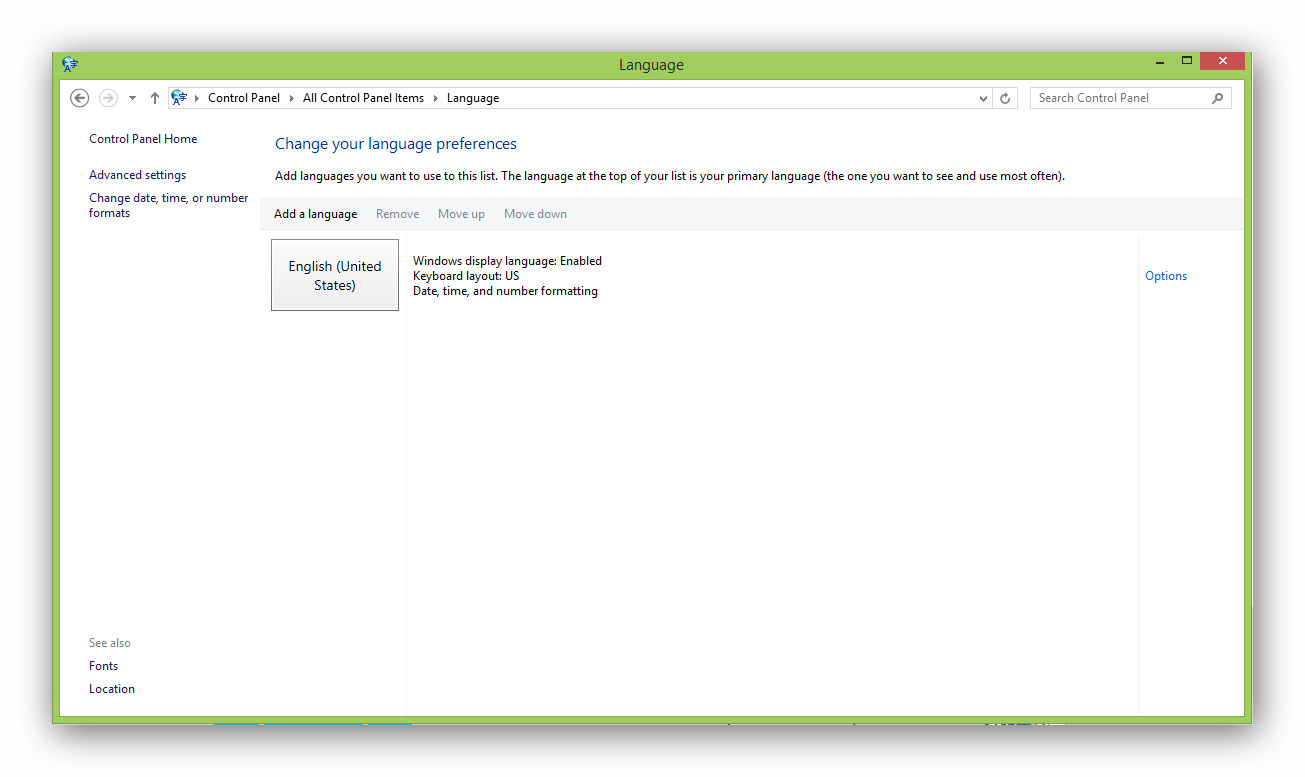This screenshot has height=777, width=1305.
Task: Open Location under See also
Action: 112,689
